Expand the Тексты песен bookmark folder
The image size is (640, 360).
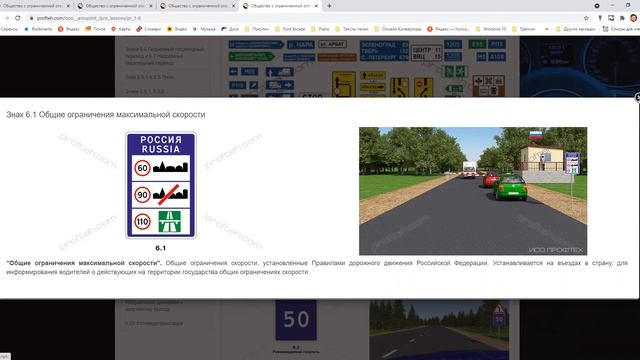pyautogui.click(x=352, y=29)
